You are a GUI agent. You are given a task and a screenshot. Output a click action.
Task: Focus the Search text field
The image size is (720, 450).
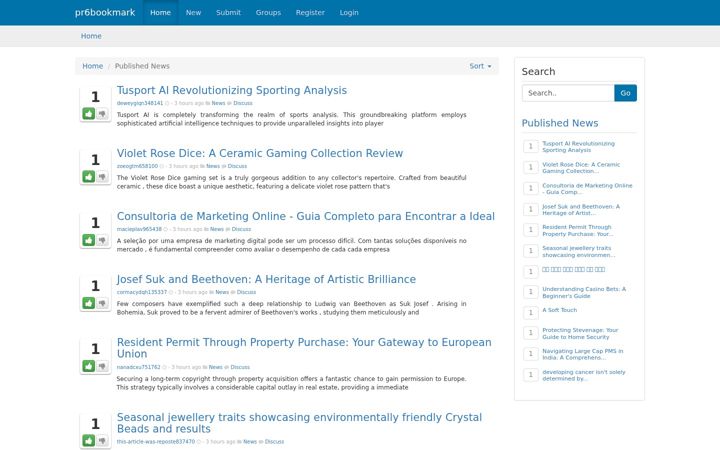click(x=568, y=93)
